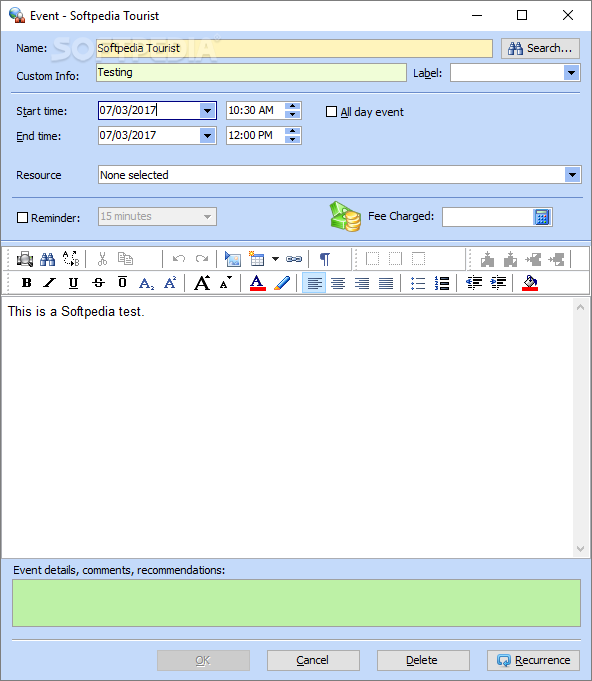Click the cut scissors icon
This screenshot has height=681, width=592.
tap(102, 259)
